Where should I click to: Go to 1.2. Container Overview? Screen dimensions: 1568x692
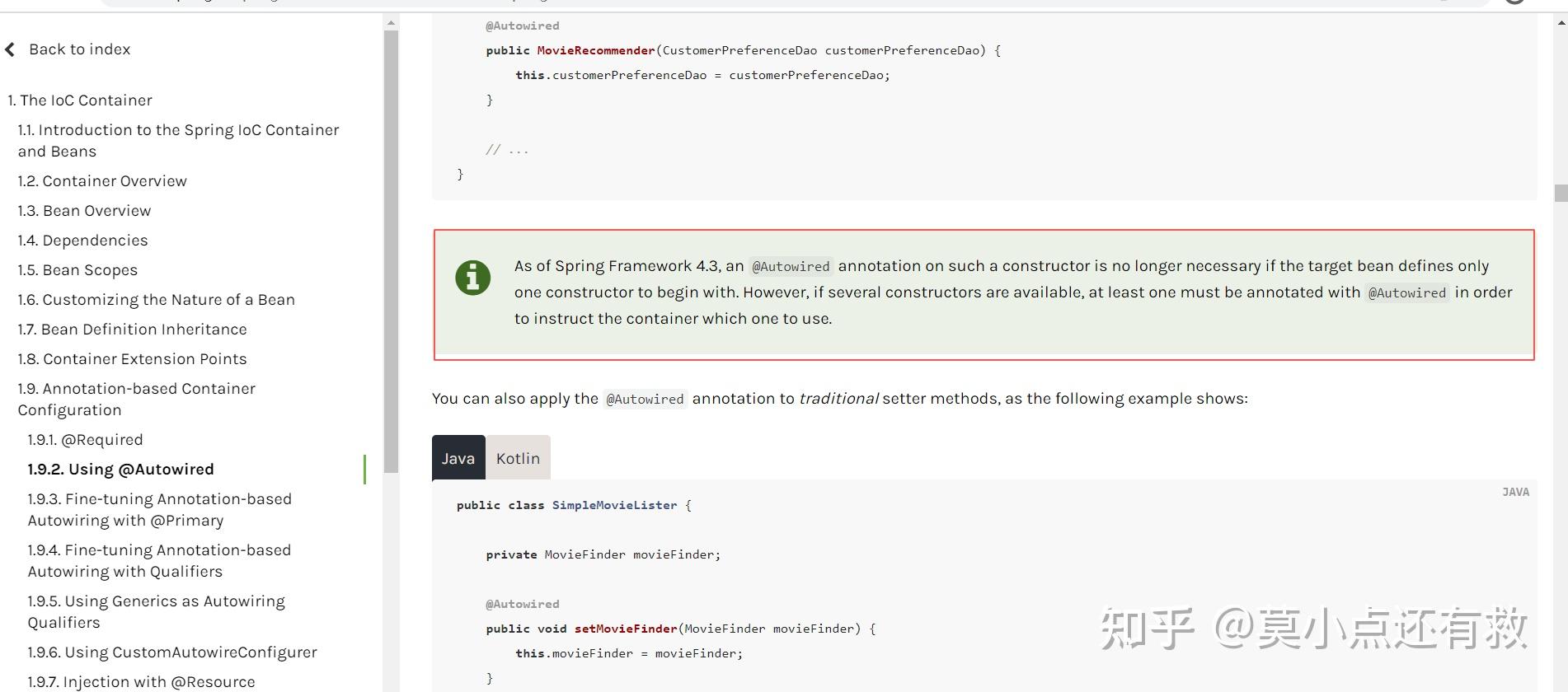[102, 181]
